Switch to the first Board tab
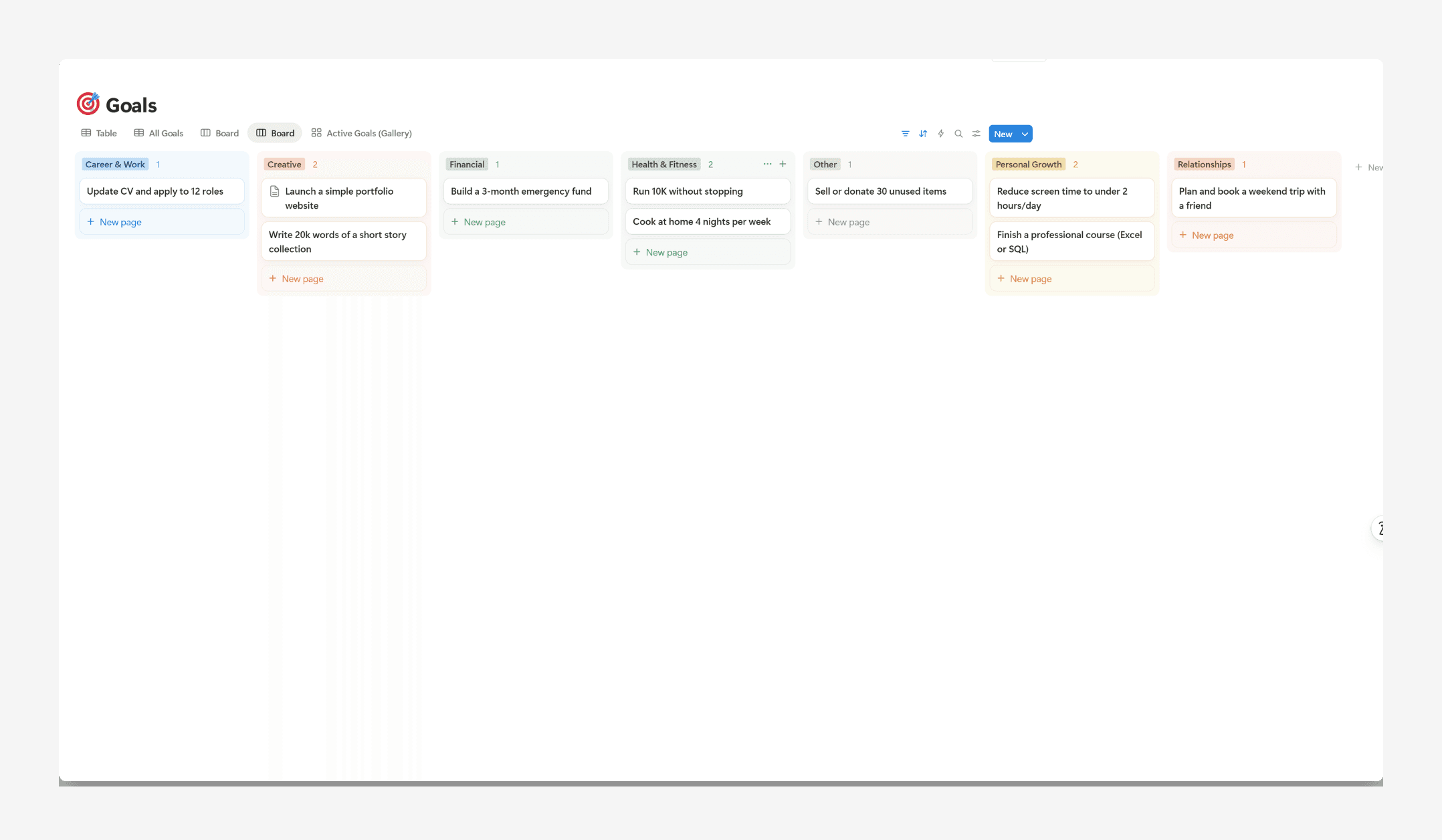Image resolution: width=1442 pixels, height=840 pixels. tap(219, 133)
